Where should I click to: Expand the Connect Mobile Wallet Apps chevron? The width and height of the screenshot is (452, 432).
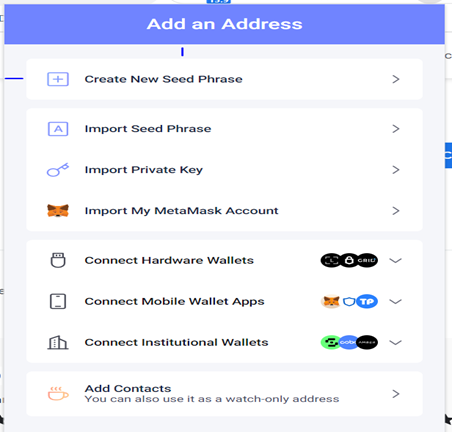395,301
